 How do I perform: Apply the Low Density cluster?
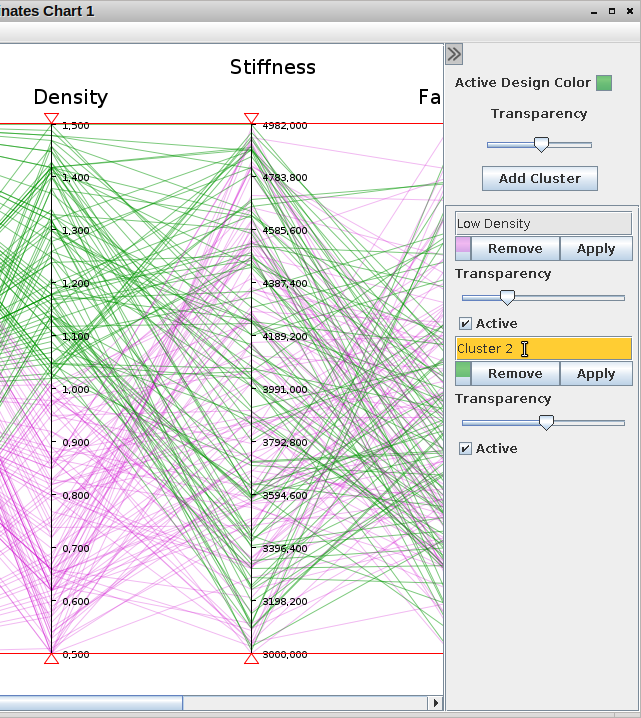(x=596, y=248)
